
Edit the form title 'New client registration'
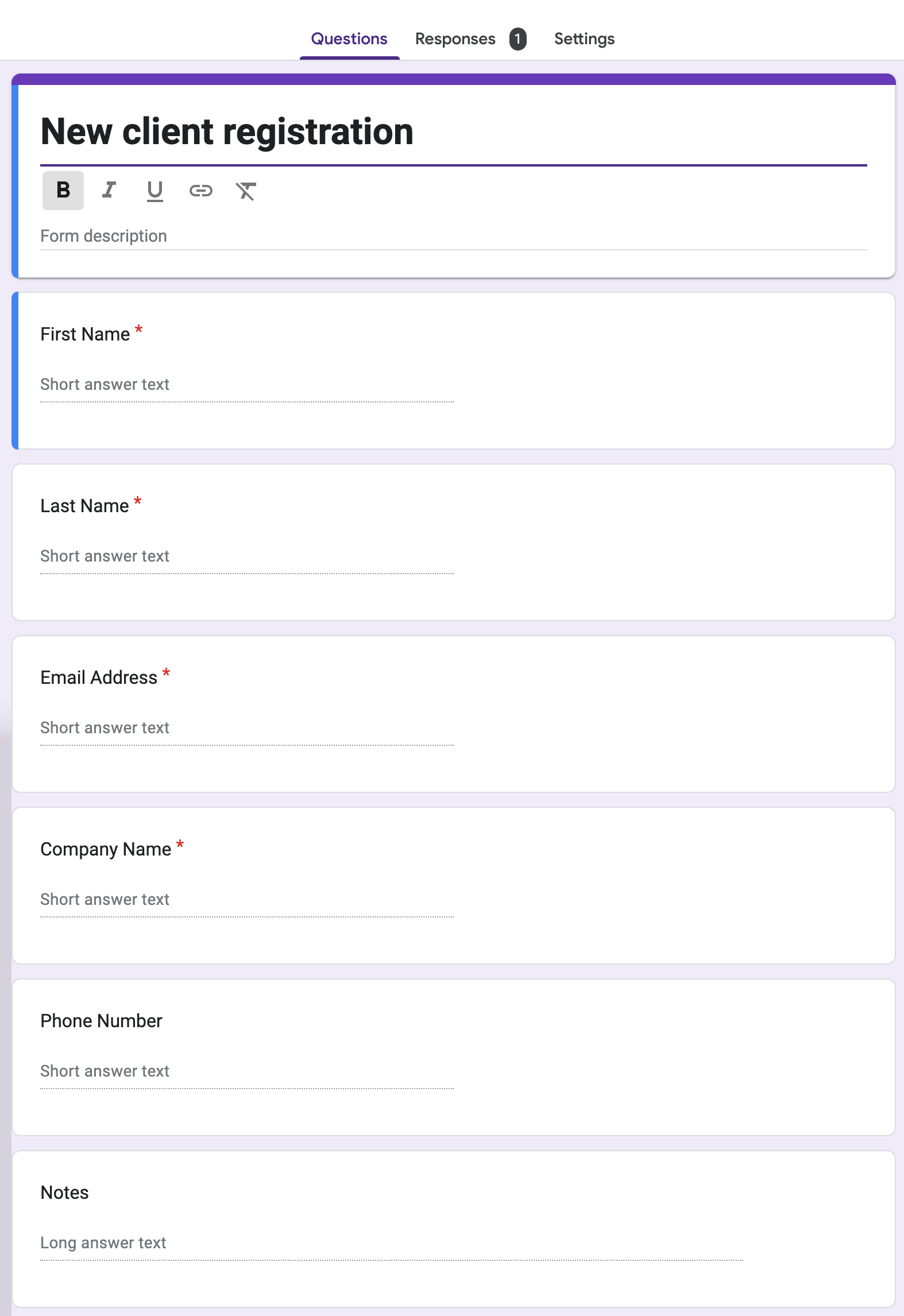click(x=227, y=131)
